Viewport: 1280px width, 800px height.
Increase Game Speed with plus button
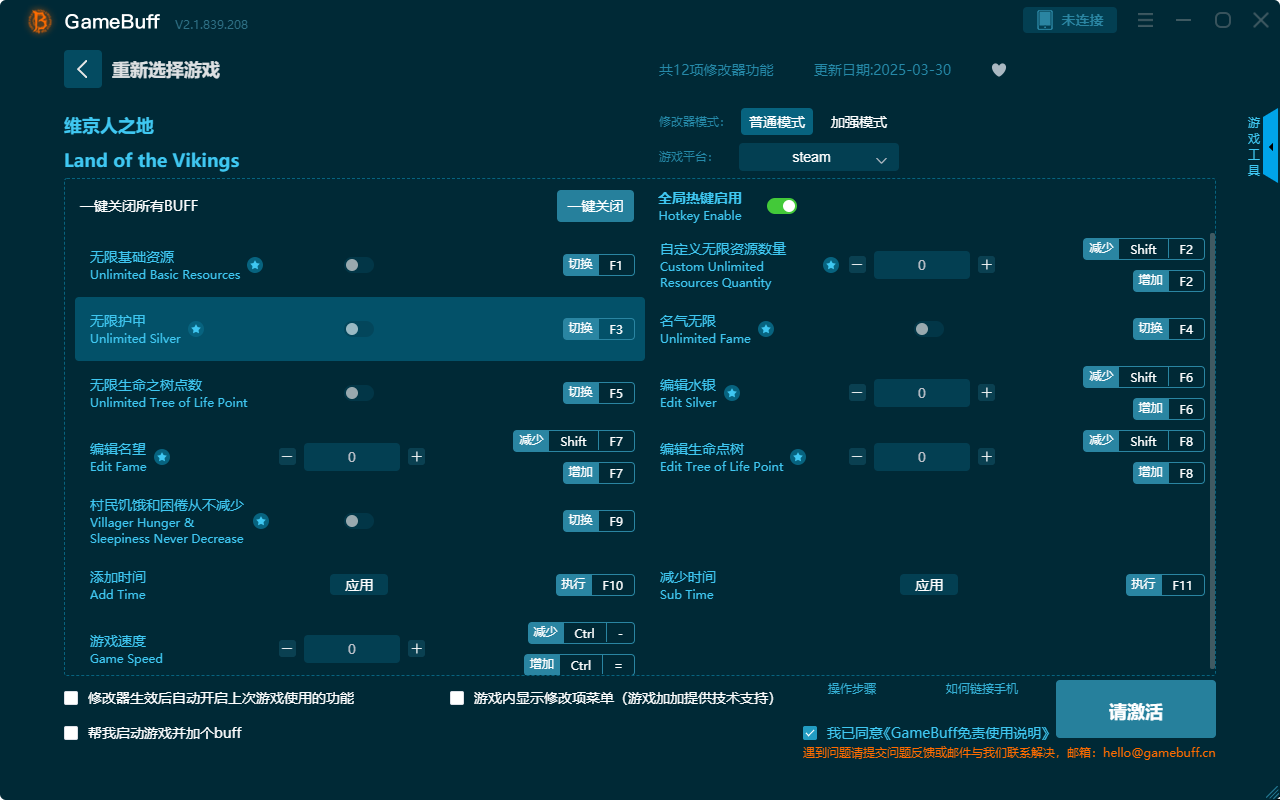tap(416, 649)
